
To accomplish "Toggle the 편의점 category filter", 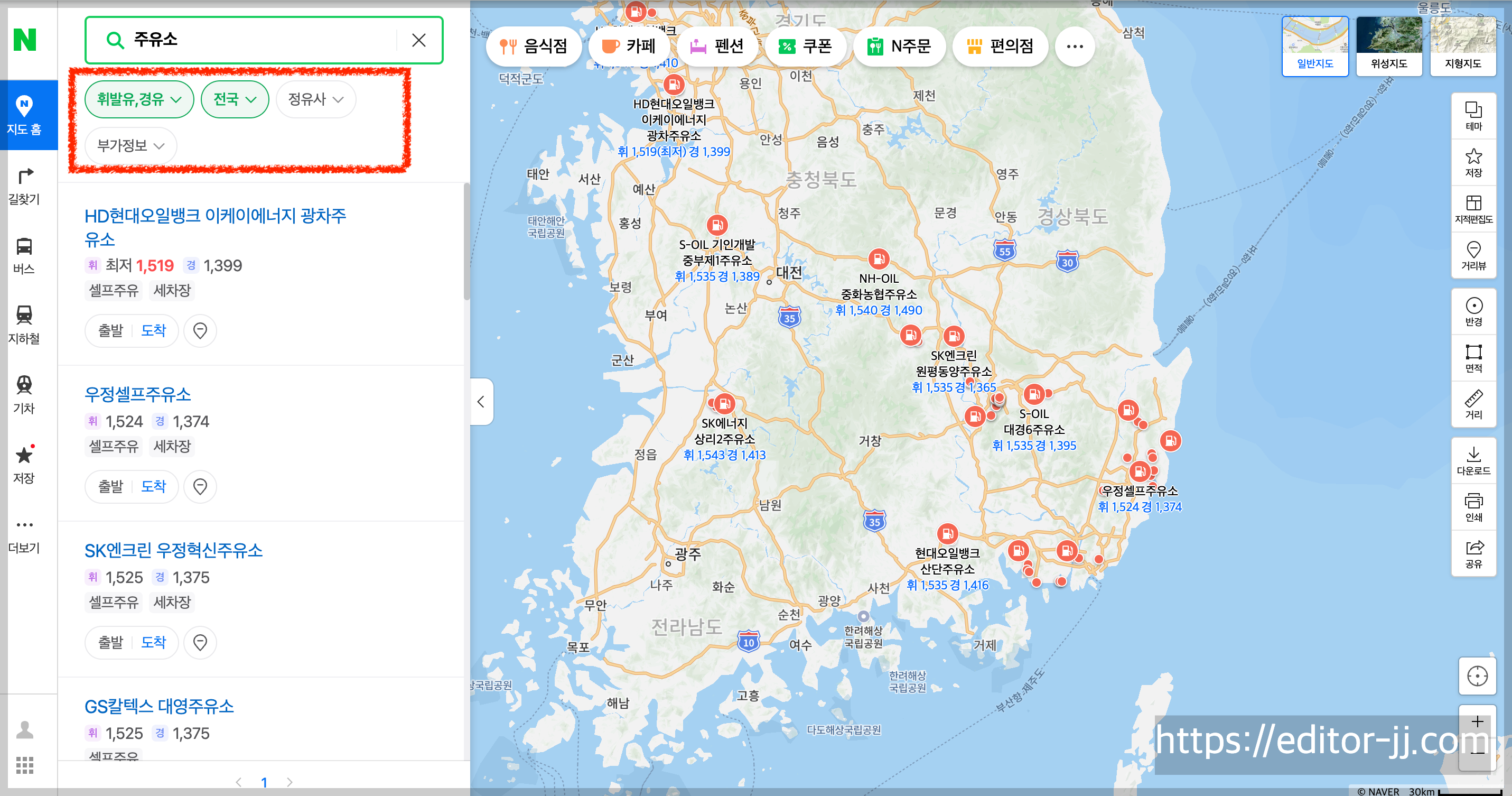I will [x=1000, y=46].
